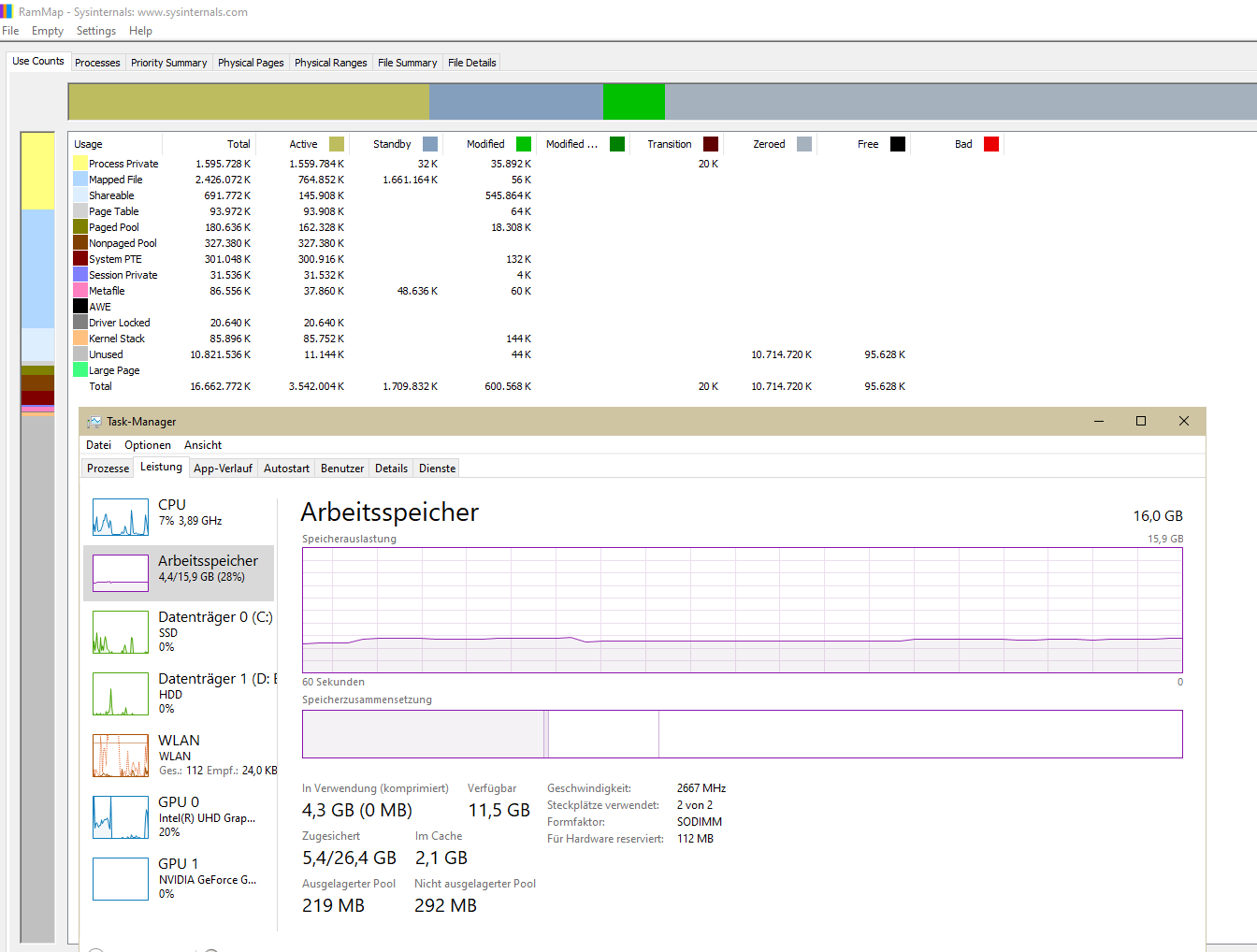Click the Zeroed gray swatch
Image resolution: width=1257 pixels, height=952 pixels.
click(804, 144)
